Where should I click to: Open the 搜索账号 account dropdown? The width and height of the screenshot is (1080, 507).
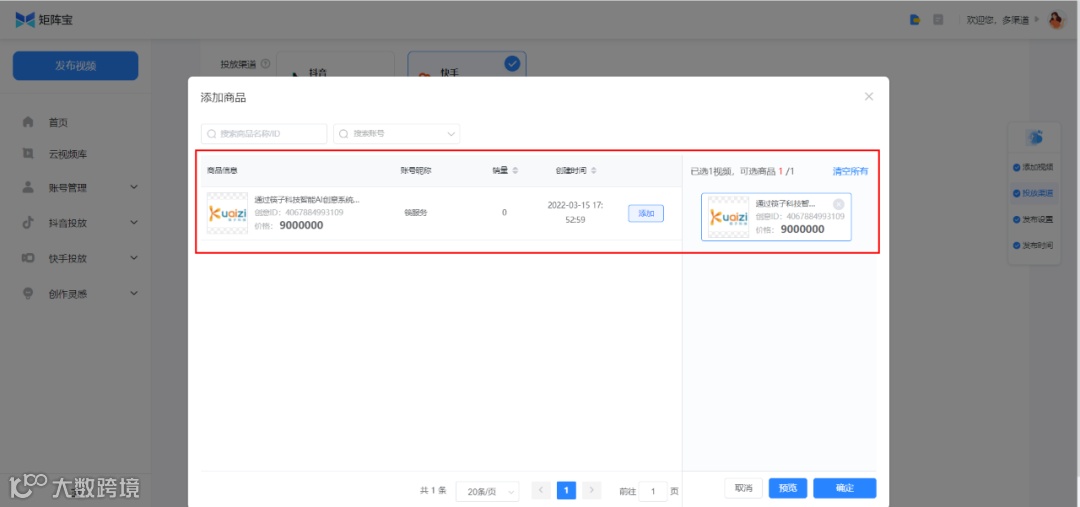(396, 134)
